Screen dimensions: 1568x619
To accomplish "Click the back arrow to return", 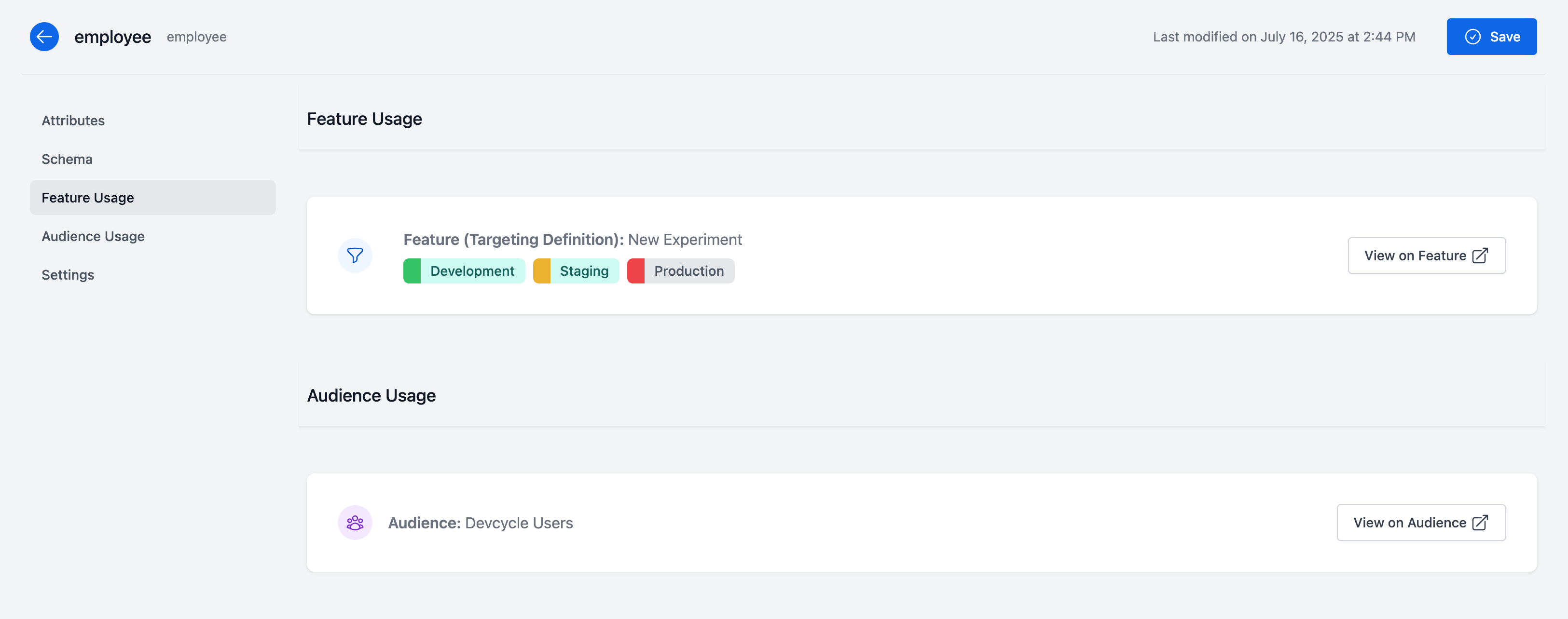I will point(44,37).
